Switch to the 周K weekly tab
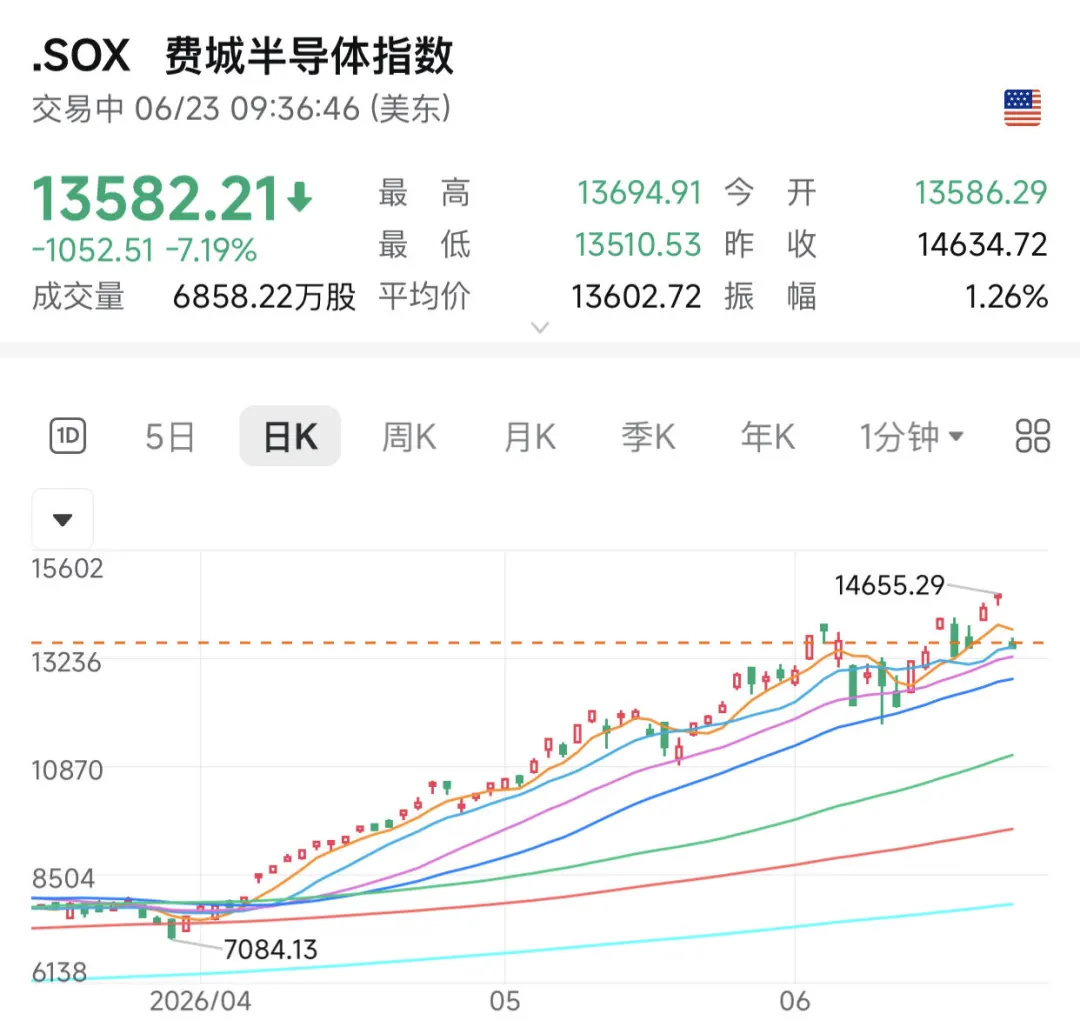This screenshot has width=1080, height=1027. point(409,437)
